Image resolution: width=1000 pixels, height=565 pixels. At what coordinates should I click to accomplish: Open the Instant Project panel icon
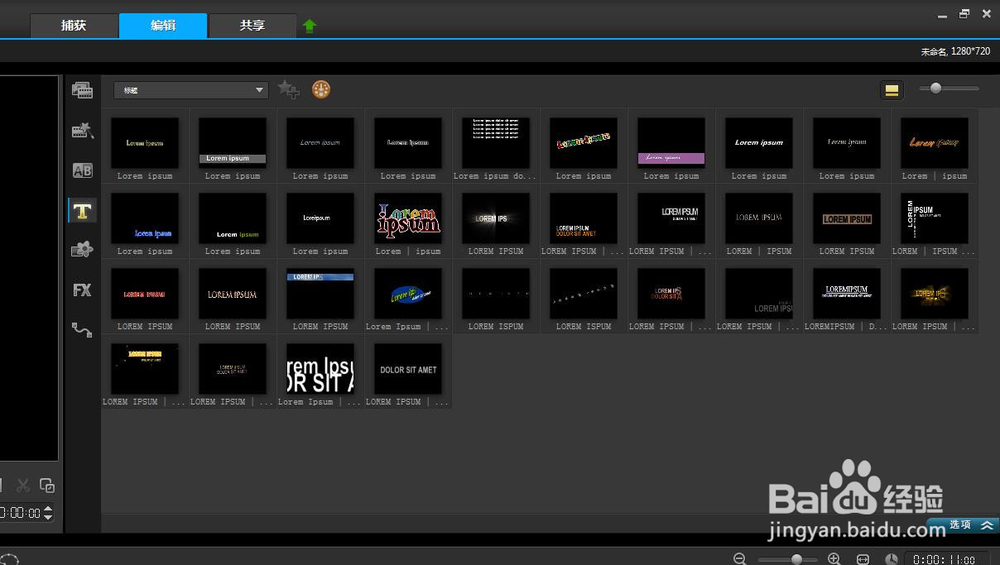[x=82, y=131]
